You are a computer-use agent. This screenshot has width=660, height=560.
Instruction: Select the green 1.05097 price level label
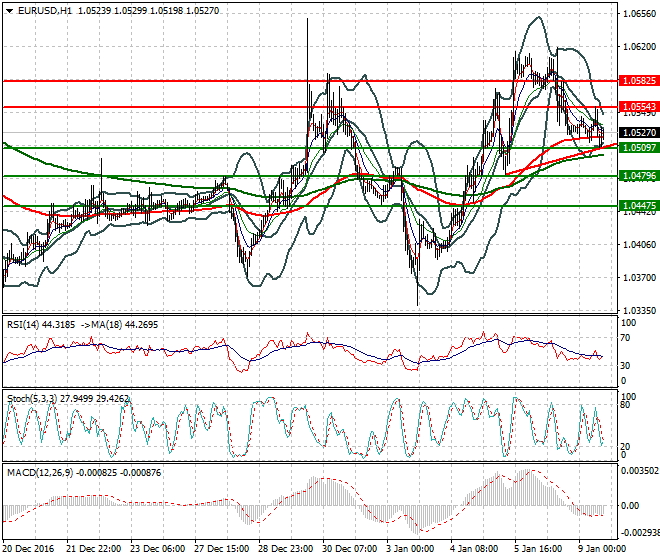(x=639, y=148)
